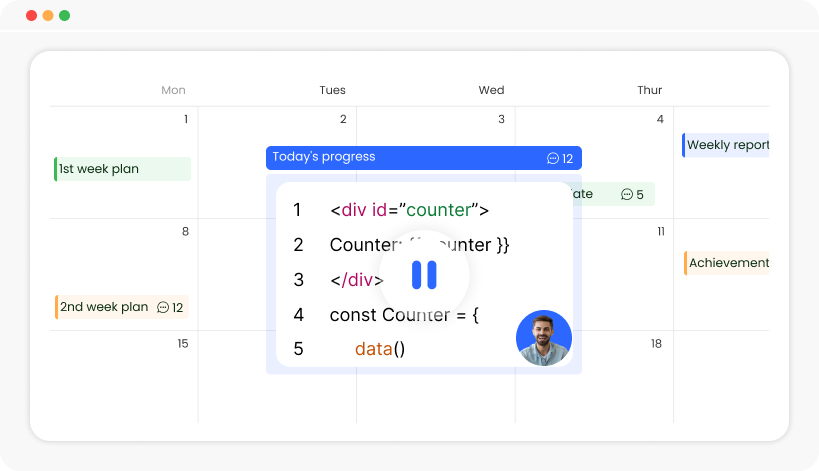Click comment icon on 2nd week plan
Screen dimensions: 819x471
[x=163, y=307]
